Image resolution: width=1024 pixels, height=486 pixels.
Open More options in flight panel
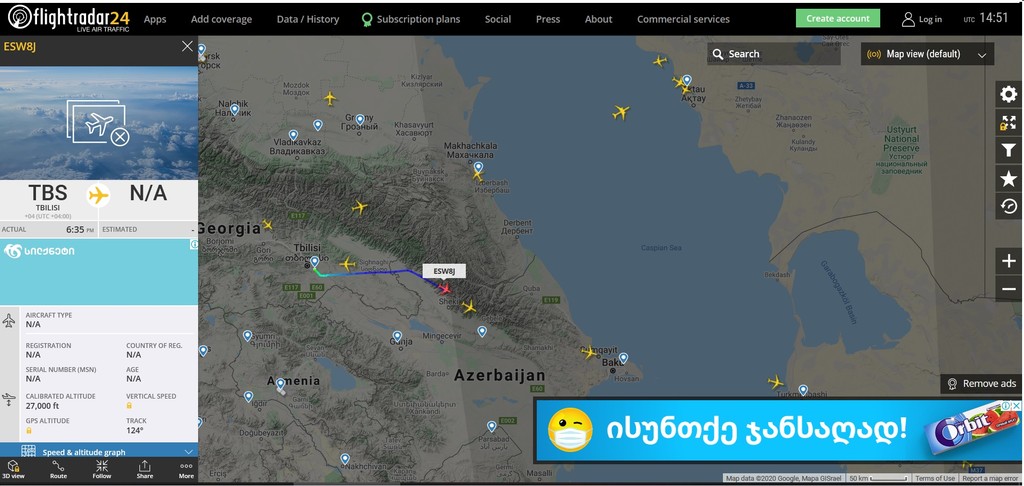coord(186,469)
